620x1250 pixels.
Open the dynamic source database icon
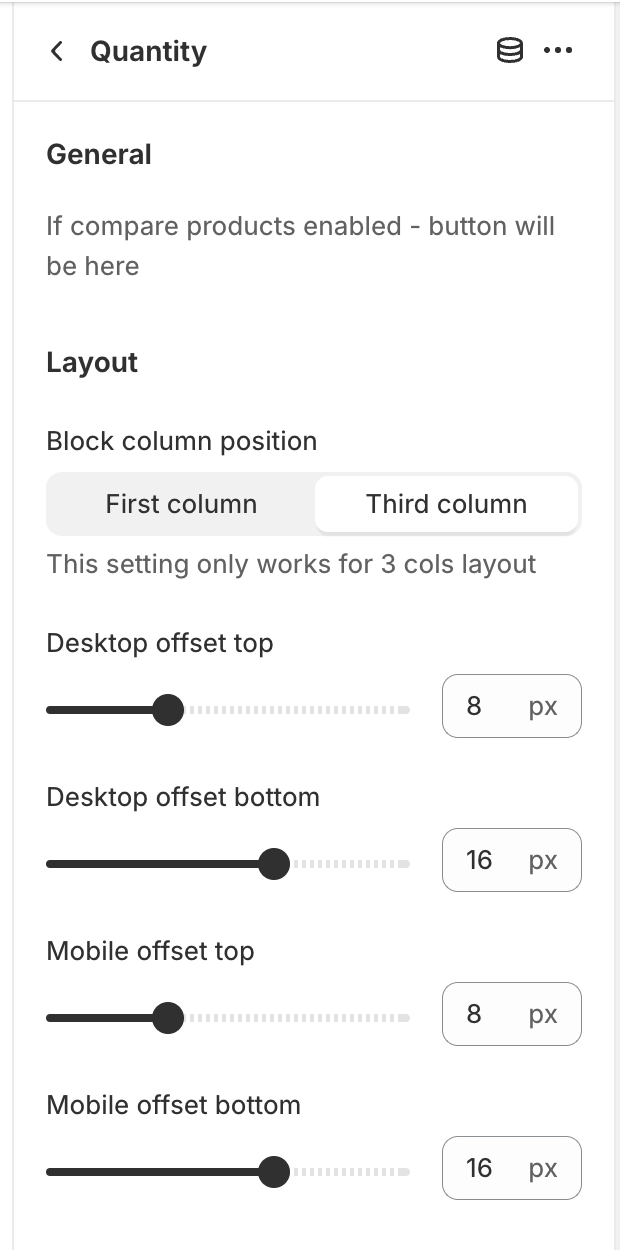(510, 51)
